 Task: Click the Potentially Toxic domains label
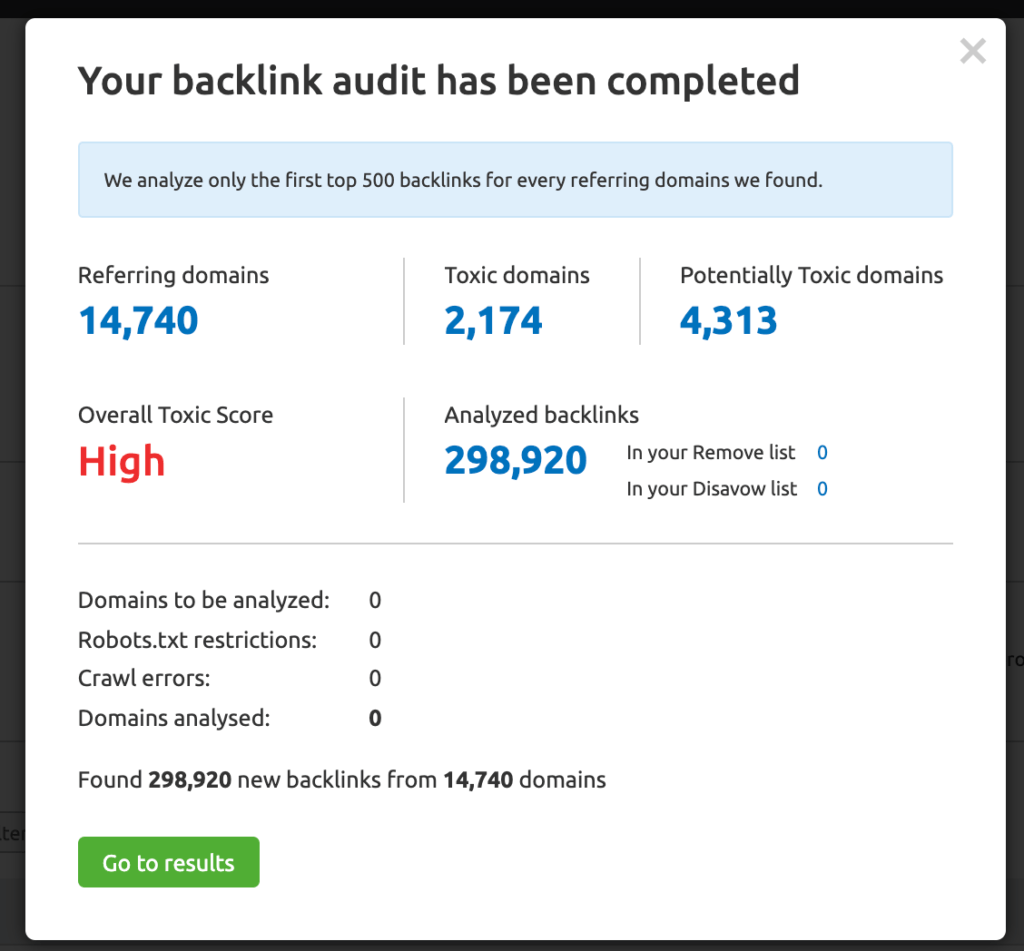[812, 276]
